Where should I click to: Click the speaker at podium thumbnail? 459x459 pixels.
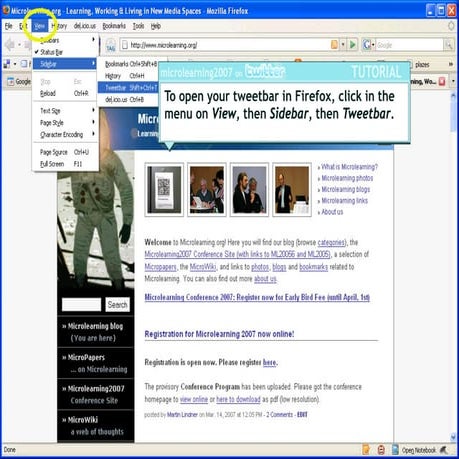pos(292,190)
